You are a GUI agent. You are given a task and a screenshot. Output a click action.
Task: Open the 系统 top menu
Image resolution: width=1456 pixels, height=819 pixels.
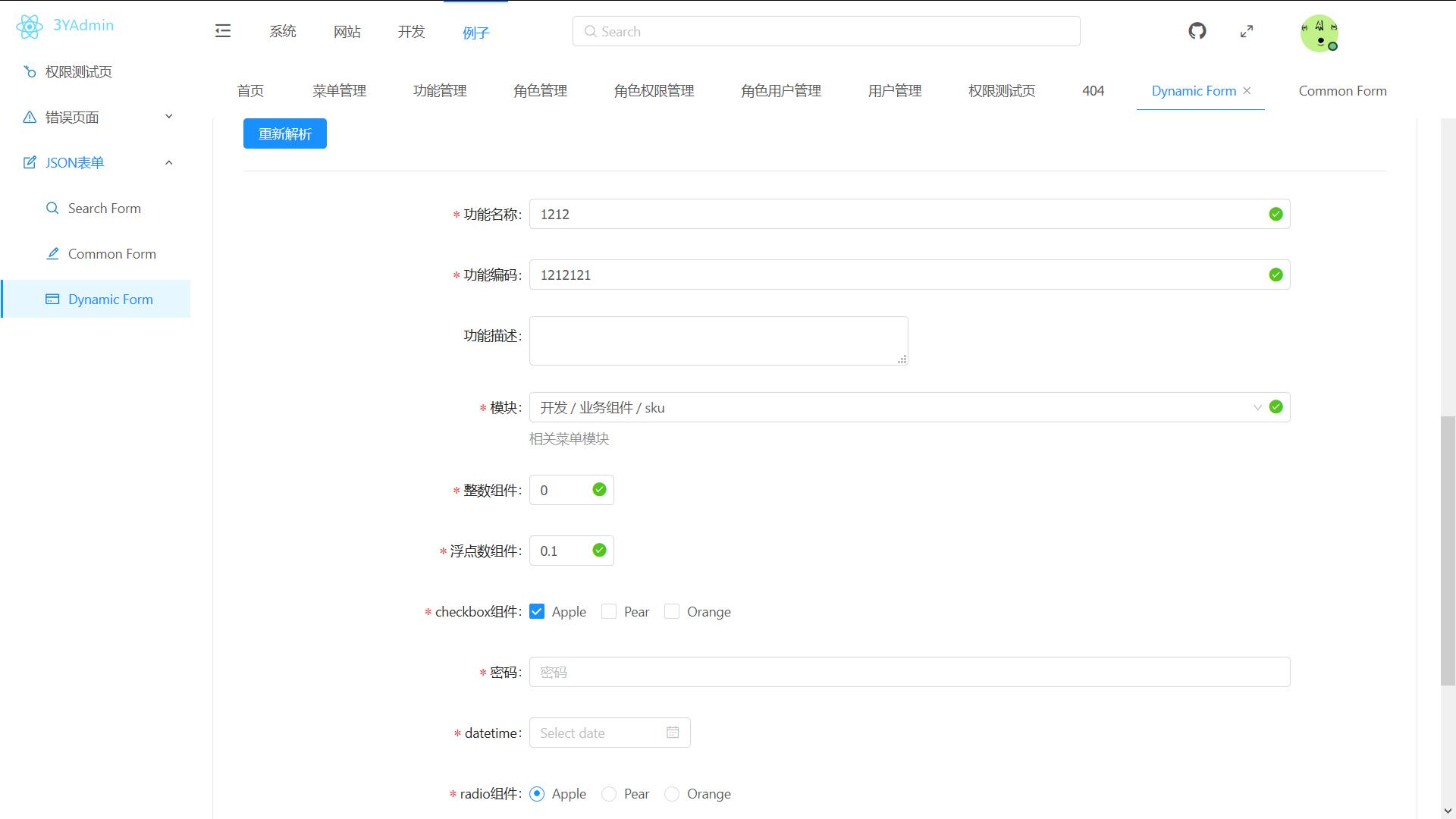pos(282,32)
